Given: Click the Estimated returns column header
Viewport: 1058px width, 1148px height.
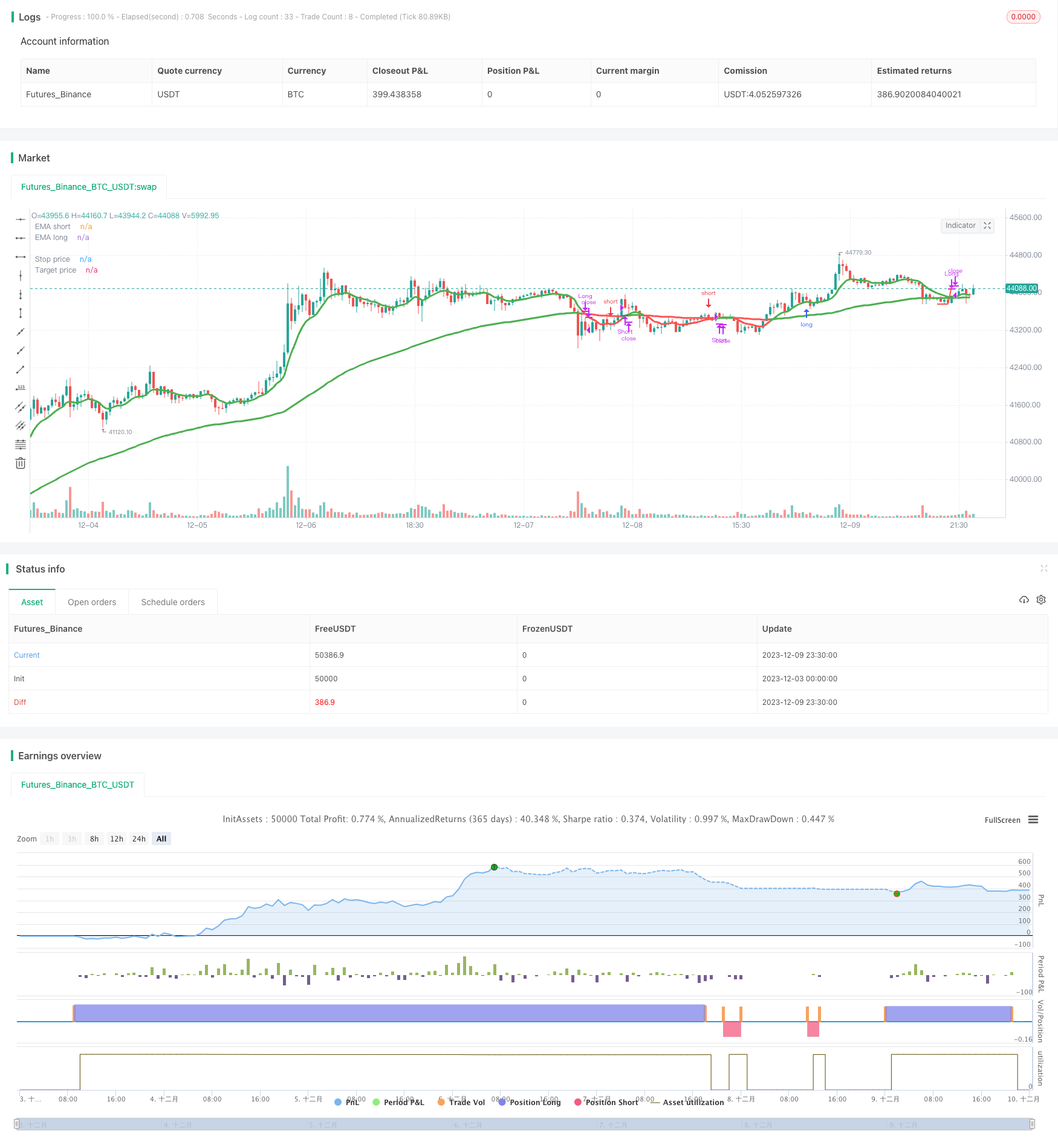Looking at the screenshot, I should 914,71.
